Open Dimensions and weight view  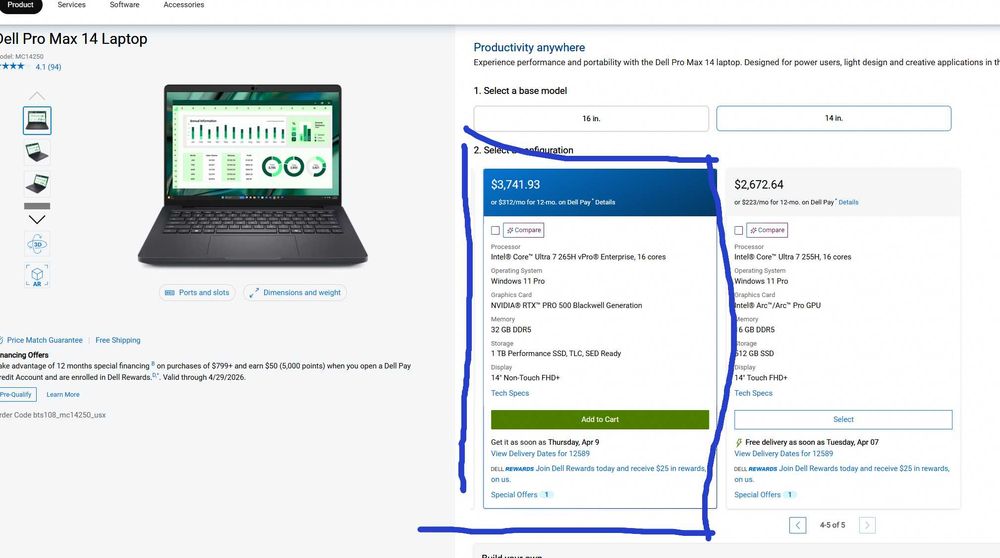[x=295, y=293]
